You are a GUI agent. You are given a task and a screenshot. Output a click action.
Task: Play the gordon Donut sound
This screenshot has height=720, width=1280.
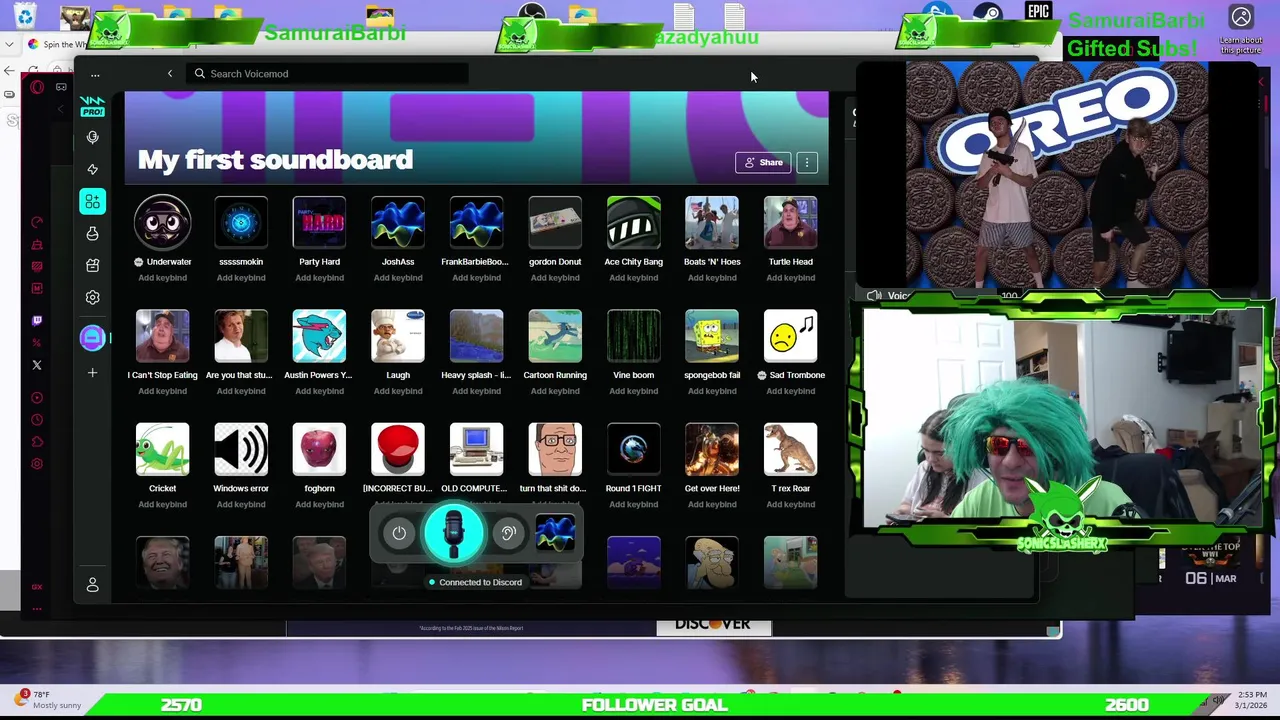555,222
